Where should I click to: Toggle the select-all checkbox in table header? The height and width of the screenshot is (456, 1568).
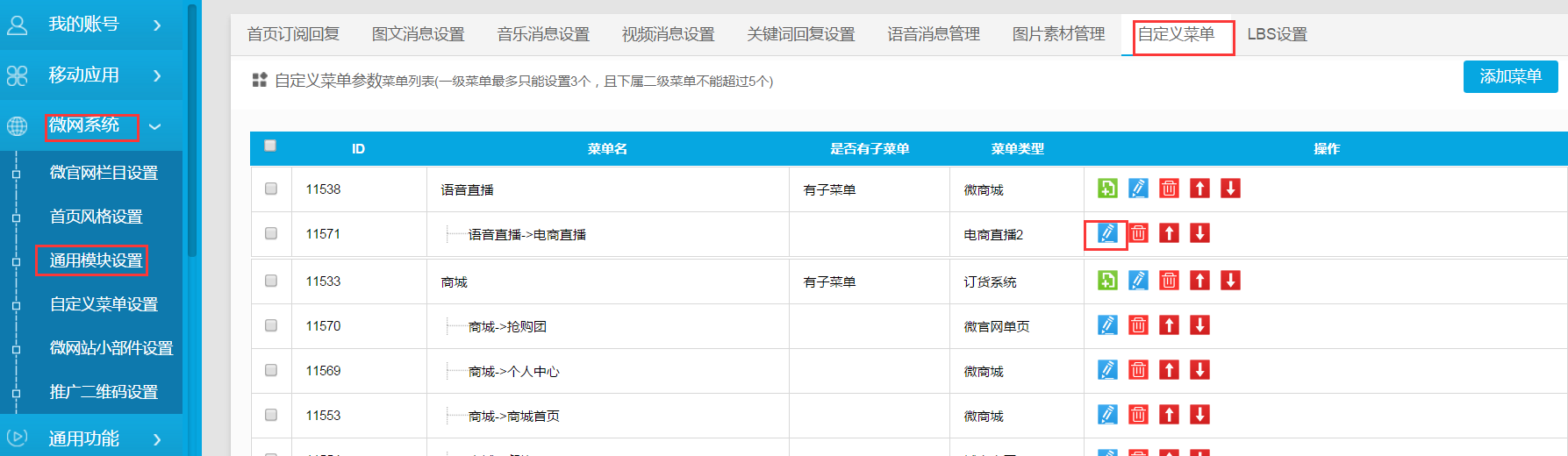pos(270,146)
